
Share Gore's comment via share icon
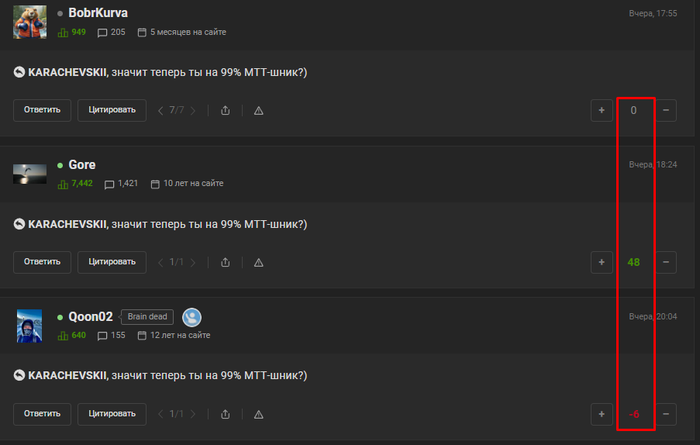click(x=225, y=262)
